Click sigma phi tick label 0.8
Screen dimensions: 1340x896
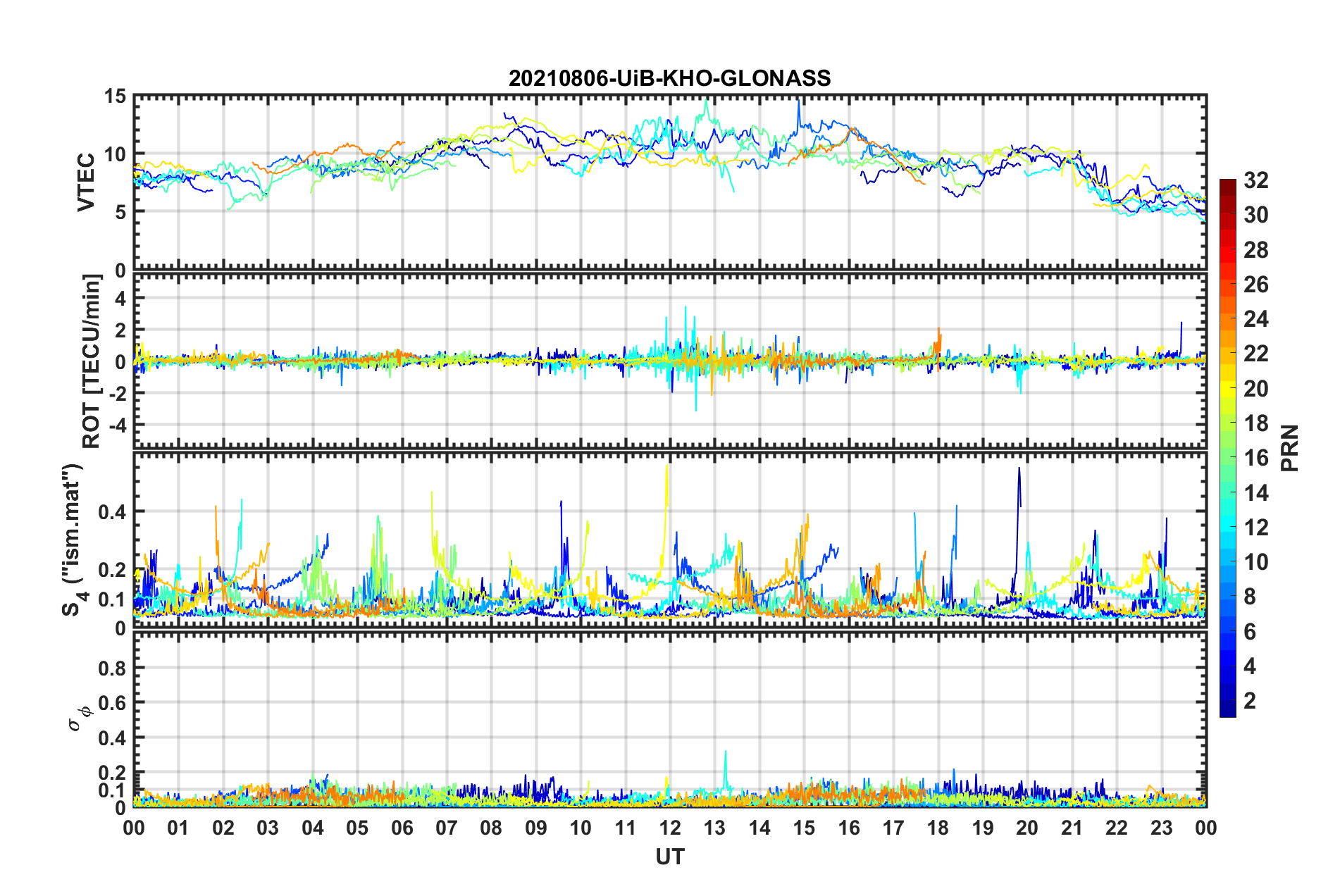[112, 668]
